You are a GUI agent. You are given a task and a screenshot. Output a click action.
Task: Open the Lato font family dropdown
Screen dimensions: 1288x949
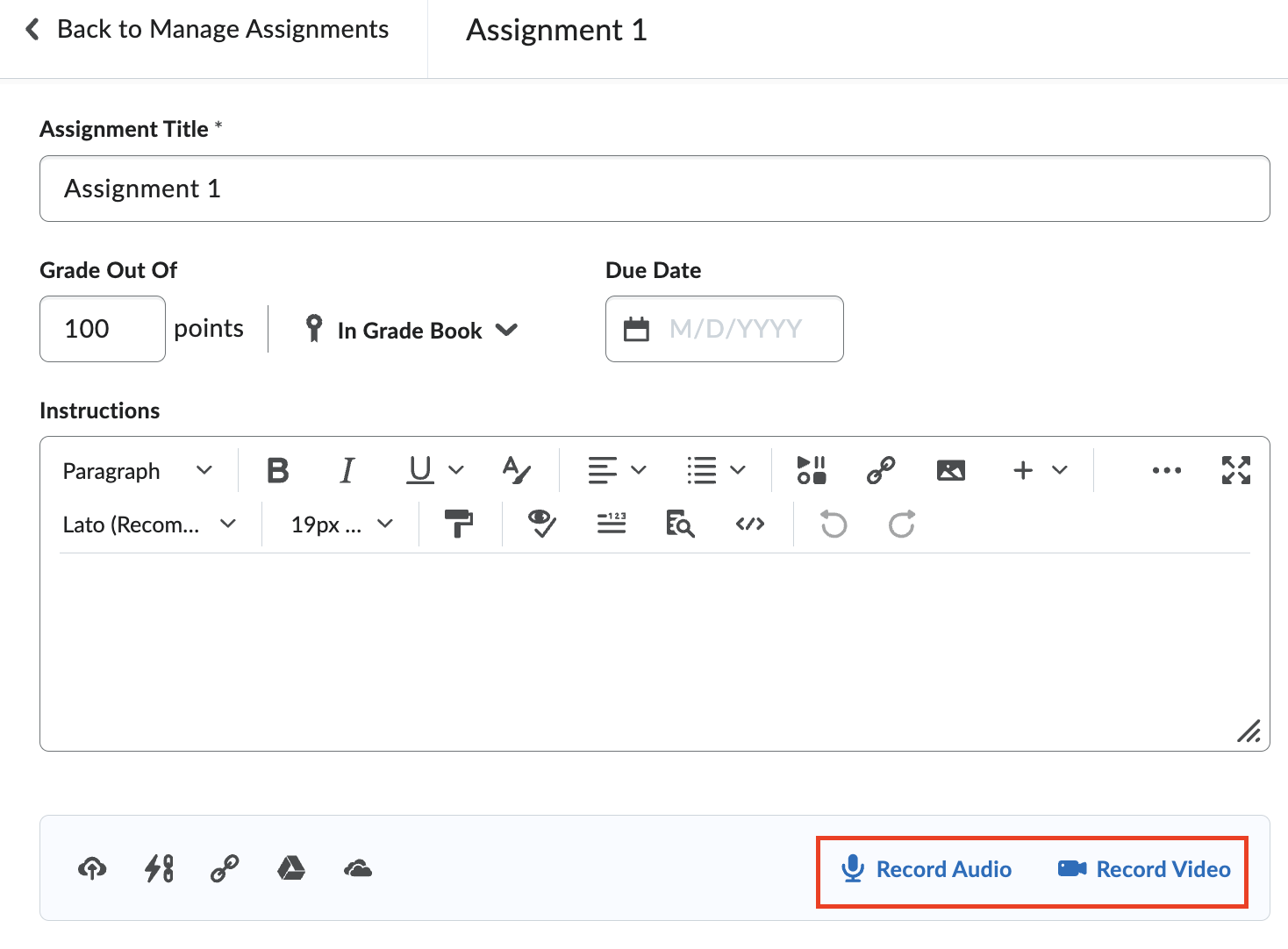(149, 524)
